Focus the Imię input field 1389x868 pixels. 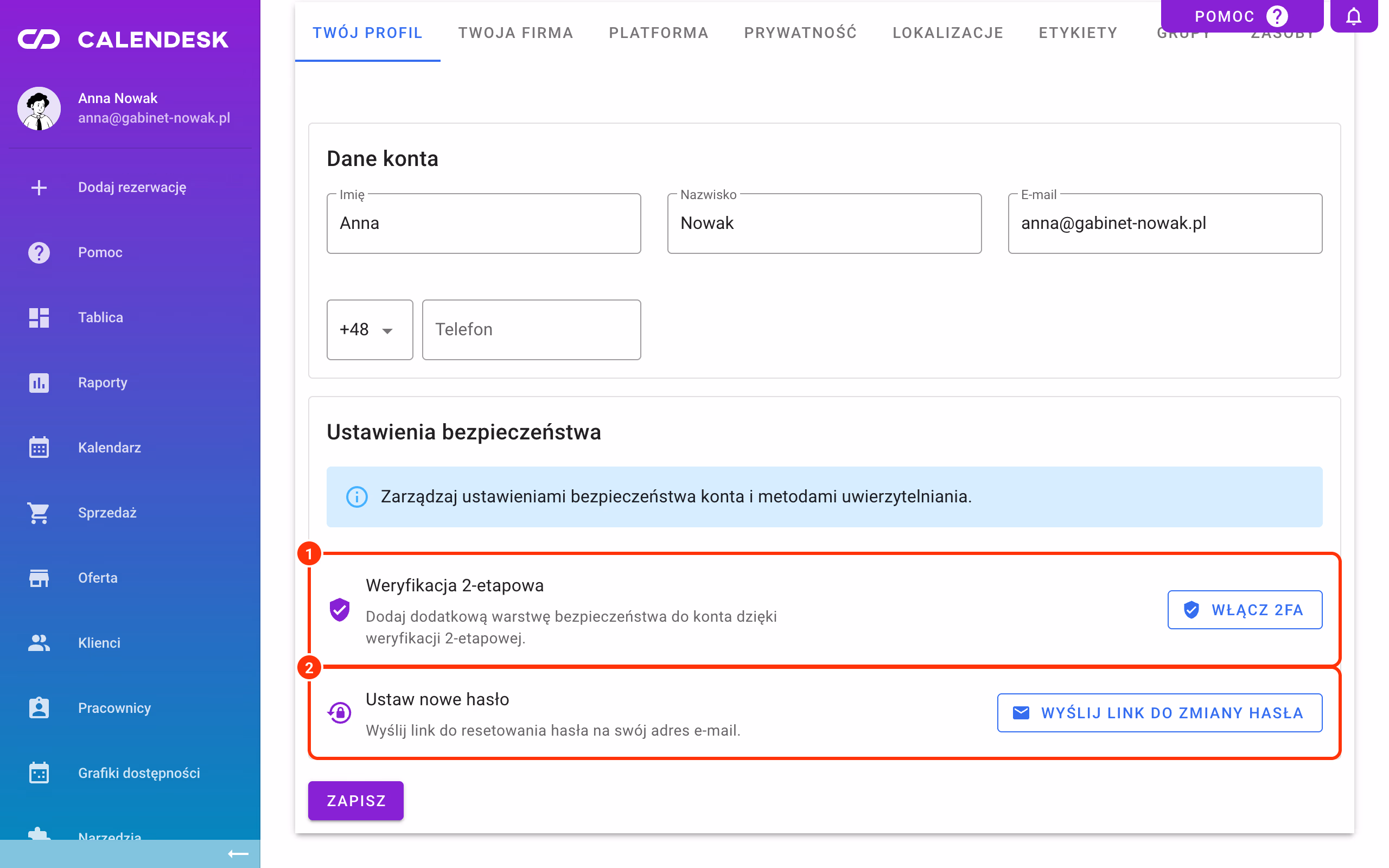coord(484,224)
